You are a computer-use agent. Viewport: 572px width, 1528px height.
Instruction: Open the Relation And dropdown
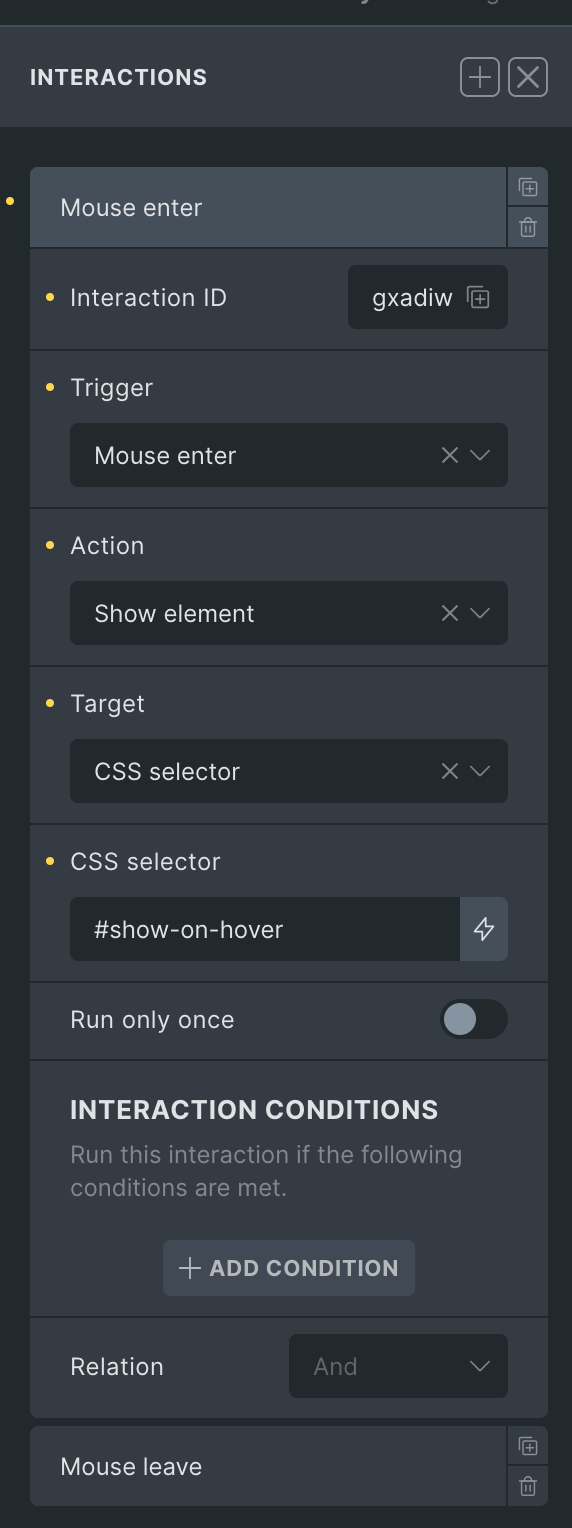coord(398,1366)
